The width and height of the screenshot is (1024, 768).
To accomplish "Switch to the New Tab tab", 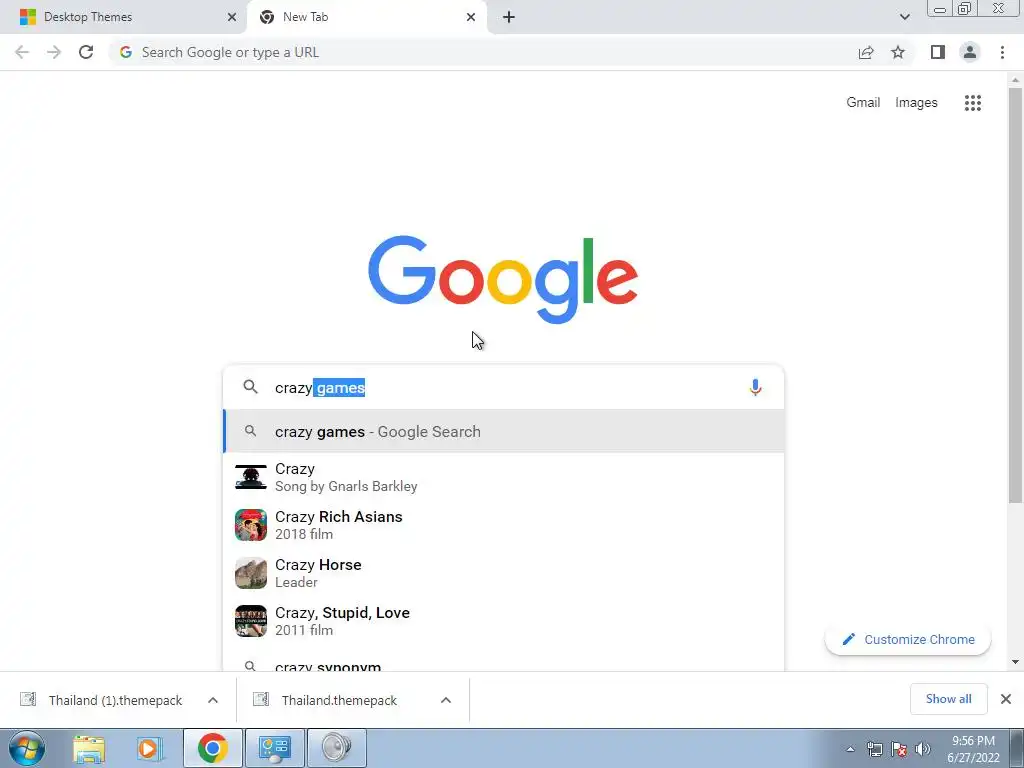I will click(x=366, y=17).
